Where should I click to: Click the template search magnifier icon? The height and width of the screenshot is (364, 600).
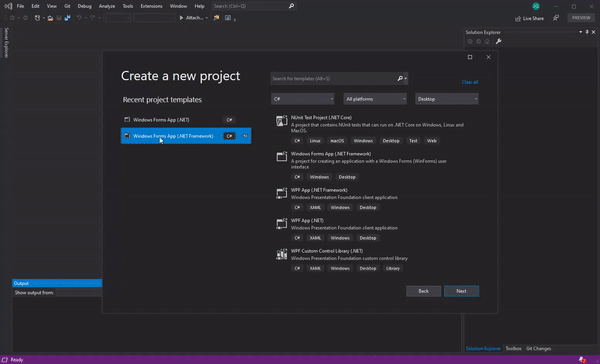400,78
